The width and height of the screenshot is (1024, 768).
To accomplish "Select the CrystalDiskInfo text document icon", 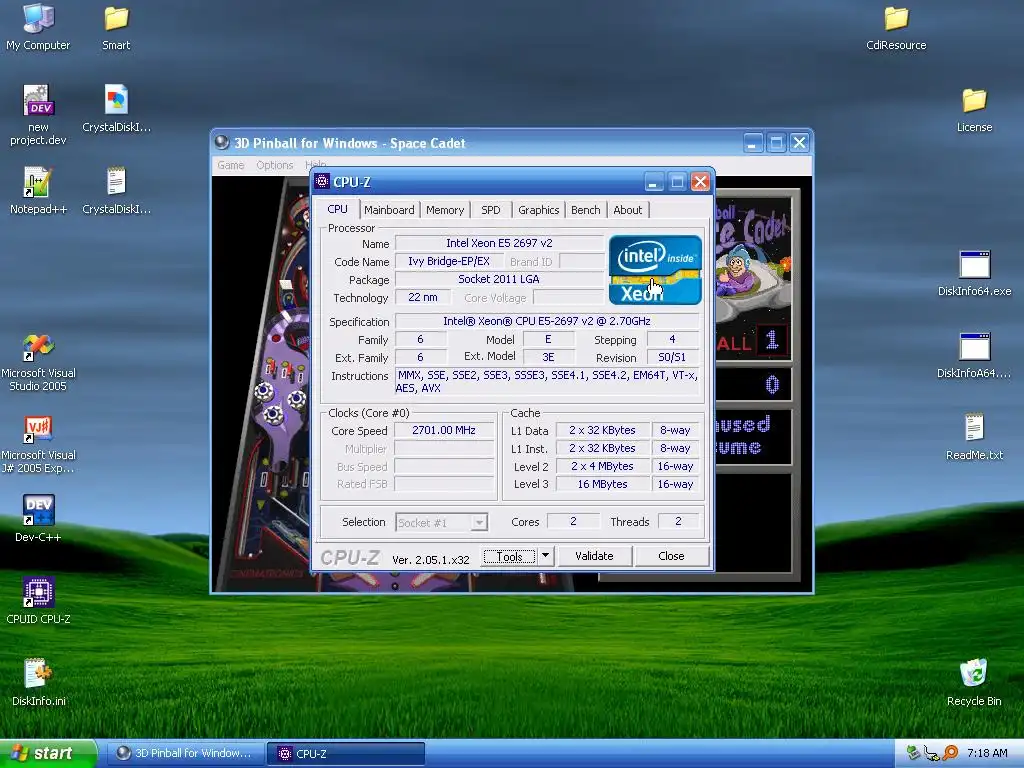I will click(116, 190).
